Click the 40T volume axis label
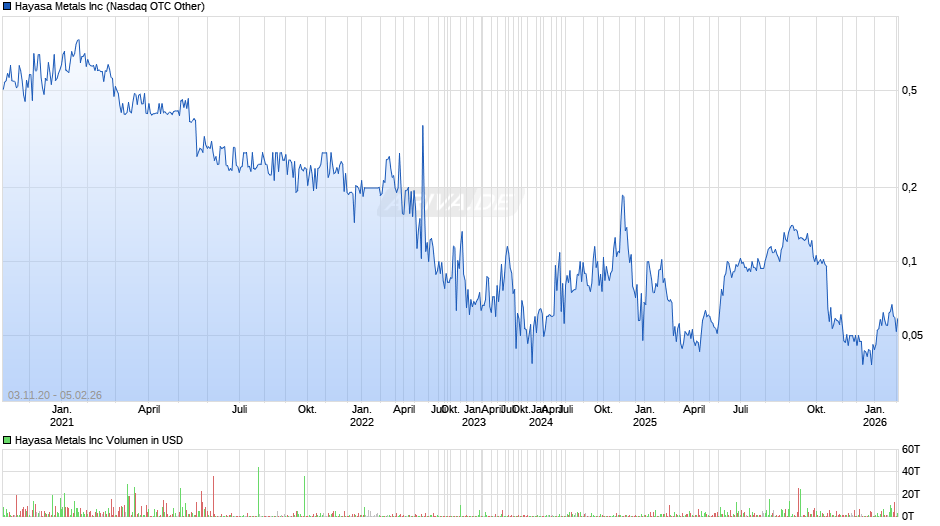This screenshot has height=526, width=940. pyautogui.click(x=911, y=471)
